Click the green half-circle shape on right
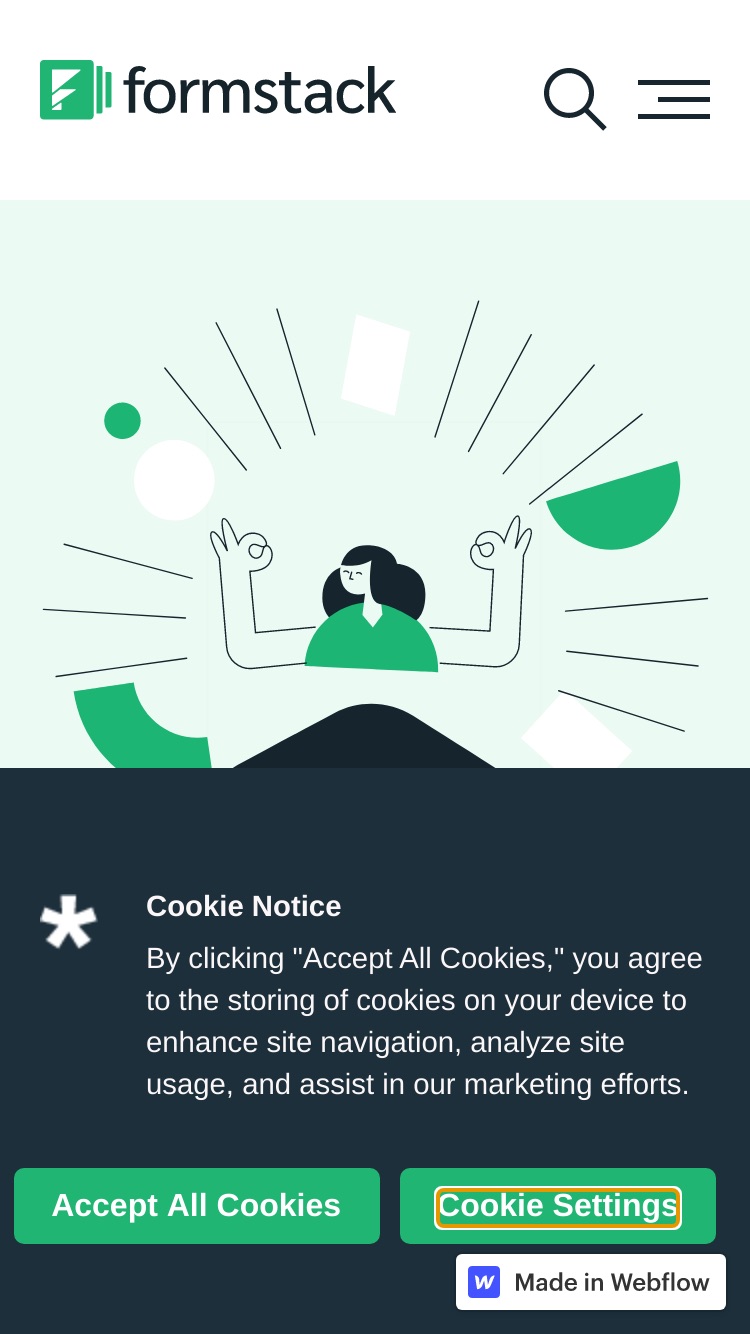 pos(620,505)
